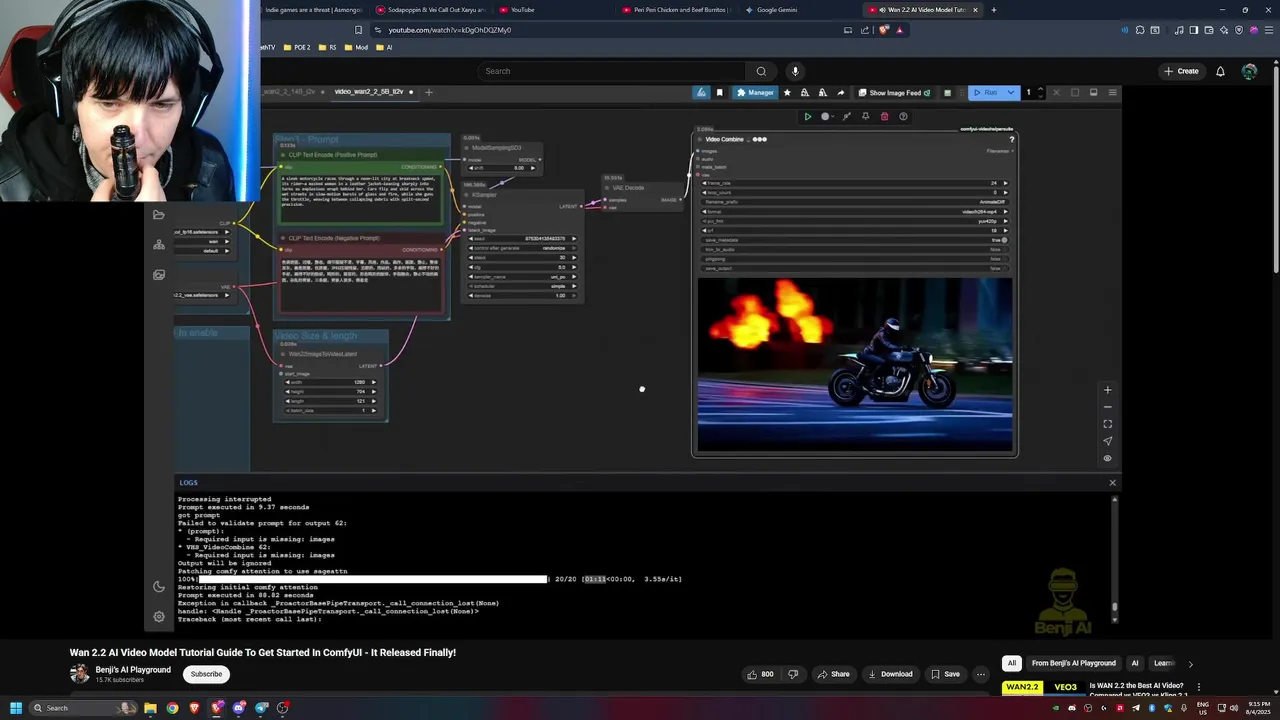
Task: Click the select mode arrow icon on canvas controls
Action: click(1107, 441)
